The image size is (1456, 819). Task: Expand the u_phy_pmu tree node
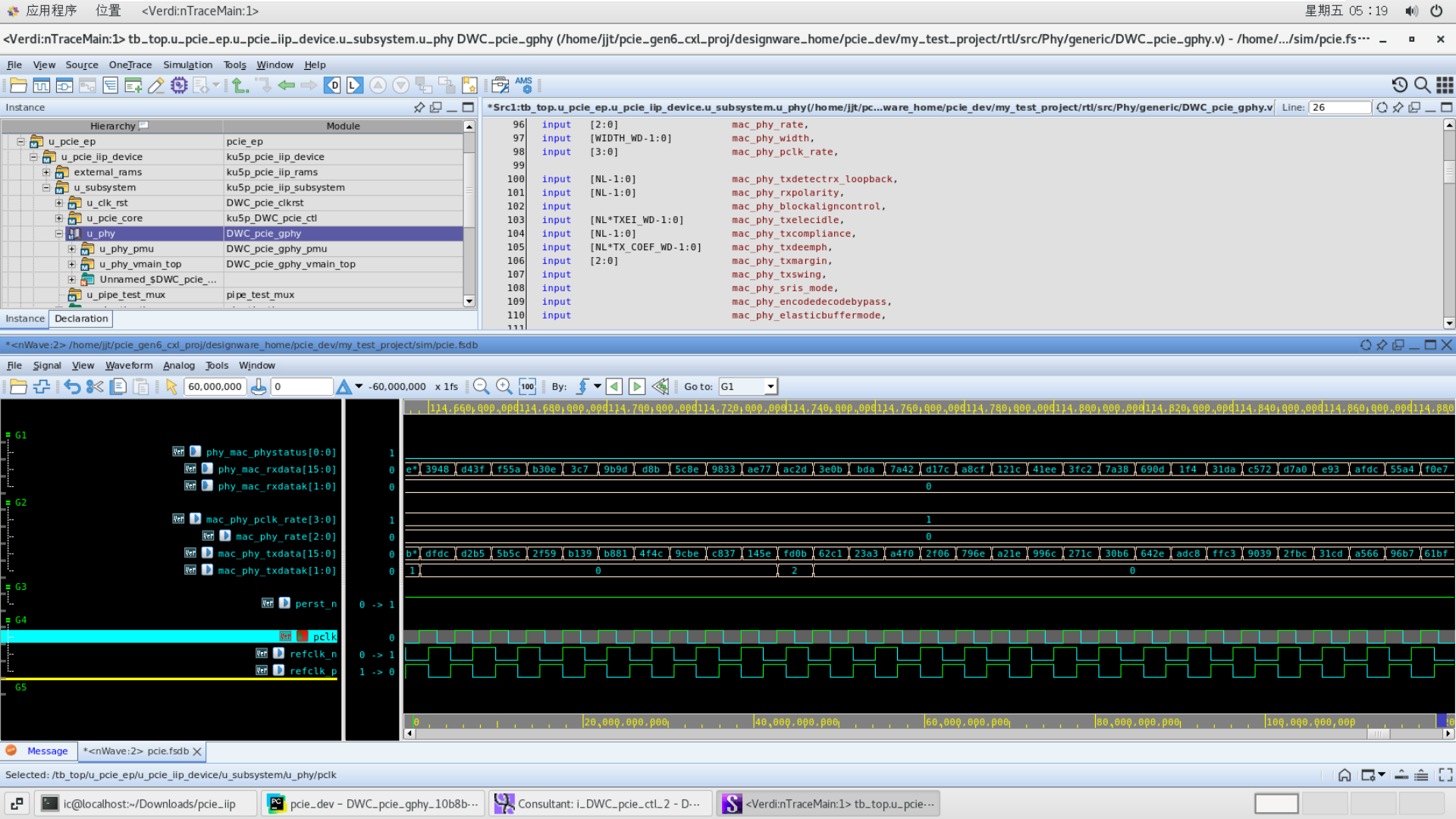[x=72, y=249]
